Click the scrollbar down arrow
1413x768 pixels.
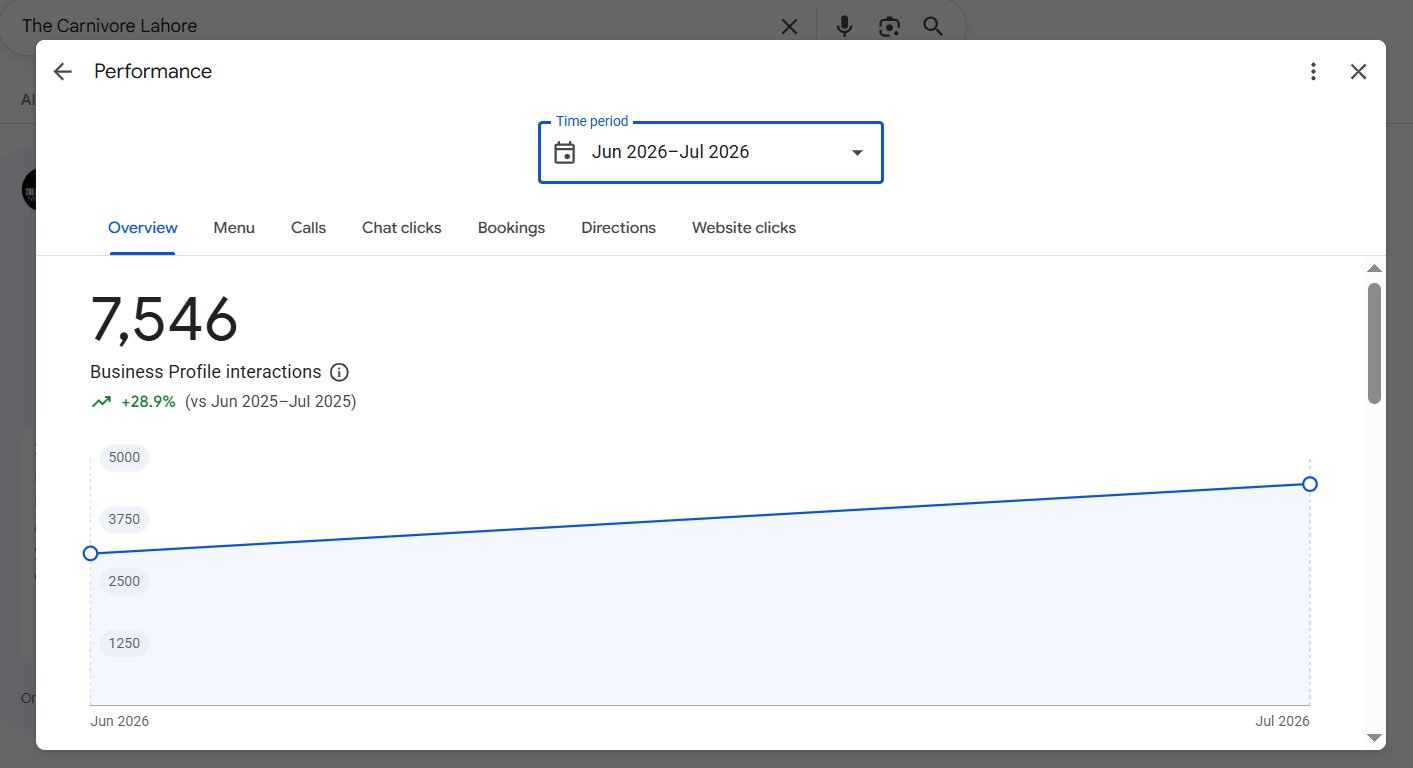click(x=1374, y=738)
